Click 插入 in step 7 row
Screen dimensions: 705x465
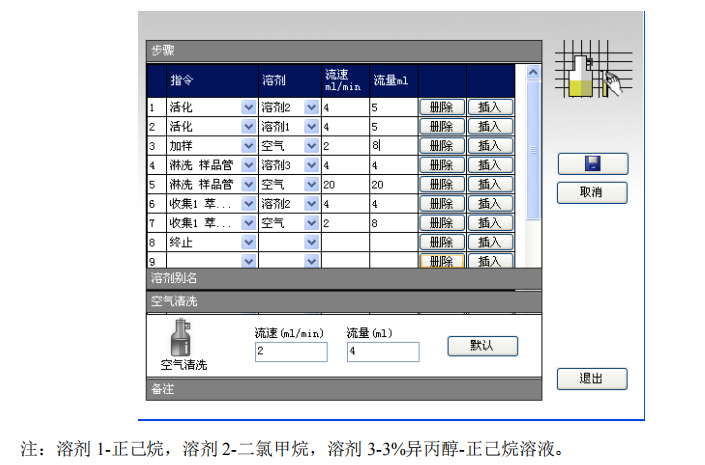point(490,223)
